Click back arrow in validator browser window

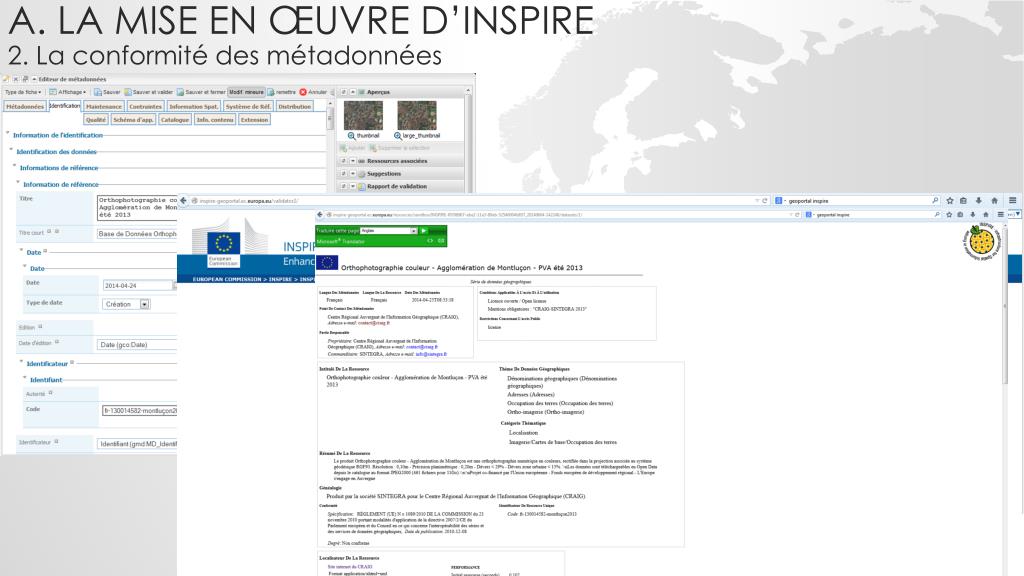[184, 200]
